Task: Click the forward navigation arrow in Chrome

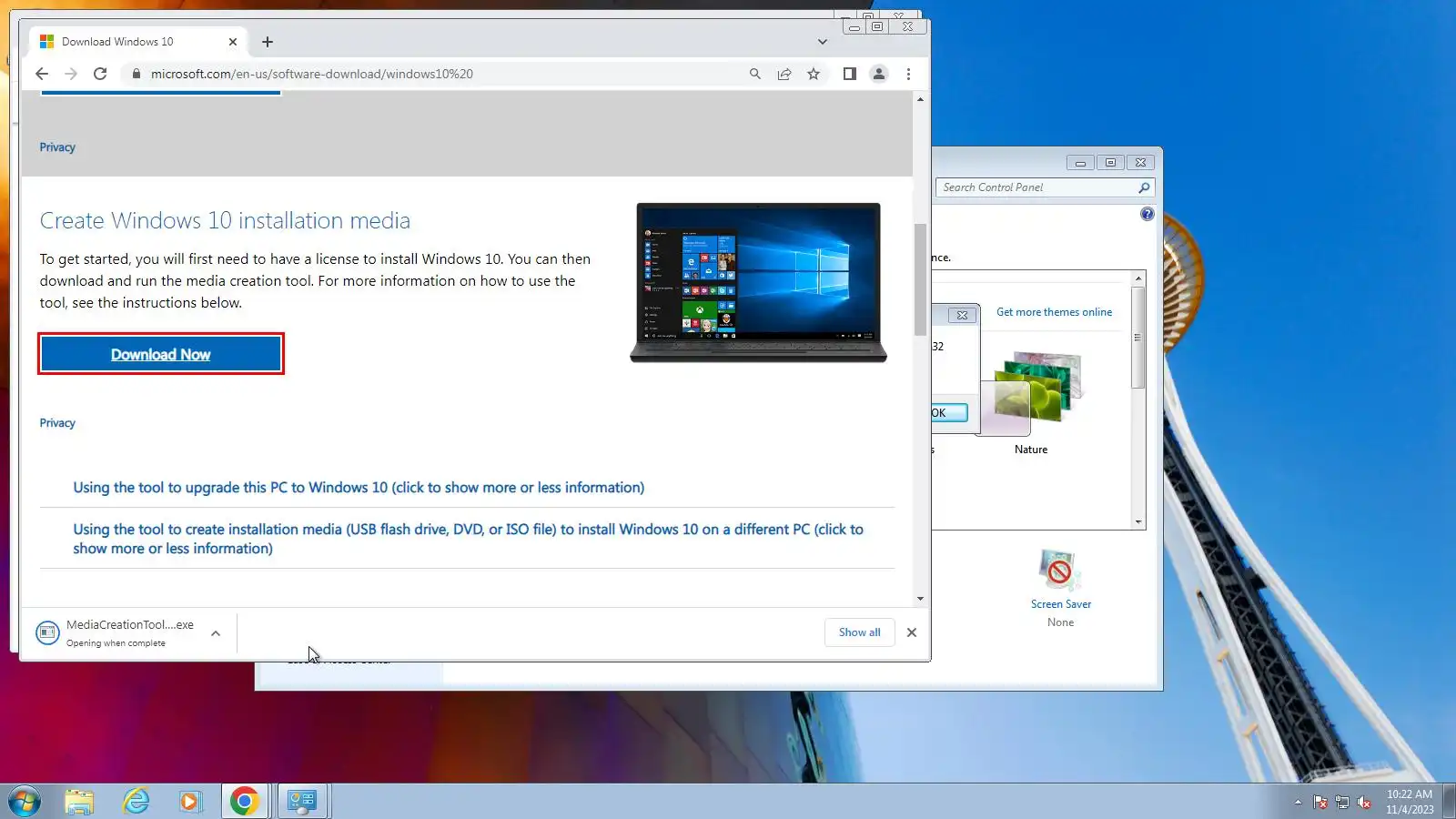Action: 71,74
